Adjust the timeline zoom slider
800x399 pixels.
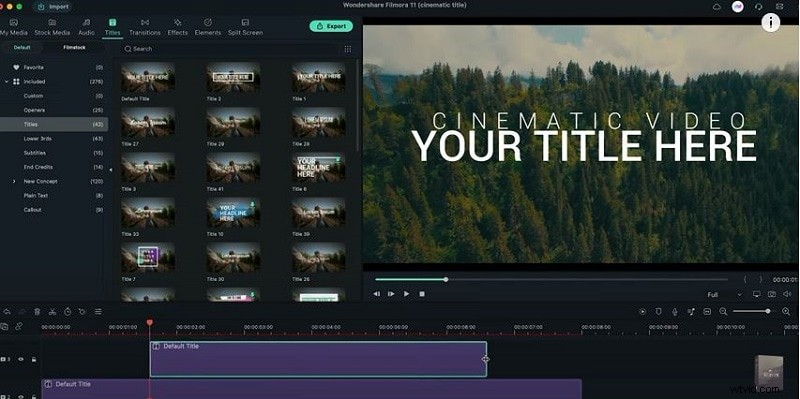click(x=752, y=311)
